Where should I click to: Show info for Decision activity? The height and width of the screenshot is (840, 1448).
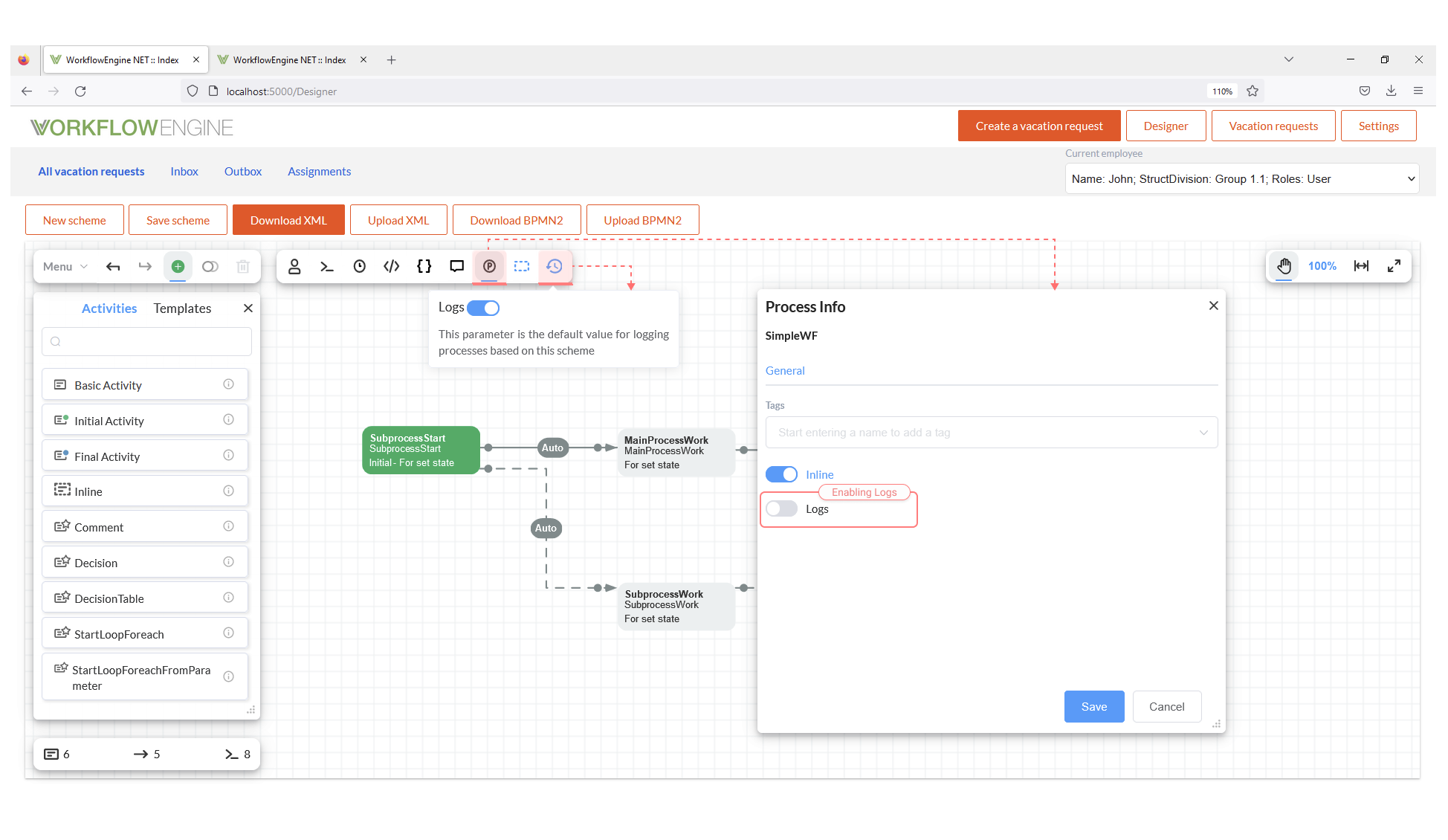click(x=229, y=562)
